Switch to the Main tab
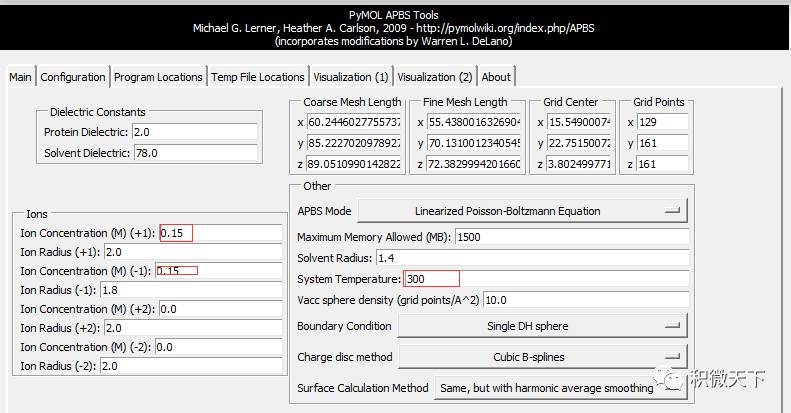The width and height of the screenshot is (791, 413). click(x=21, y=77)
